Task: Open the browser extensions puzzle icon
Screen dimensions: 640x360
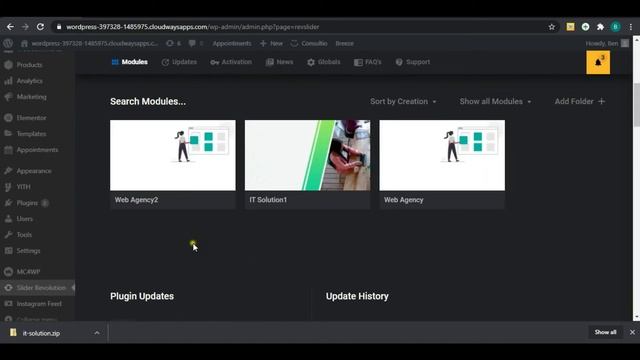Action: pos(600,27)
